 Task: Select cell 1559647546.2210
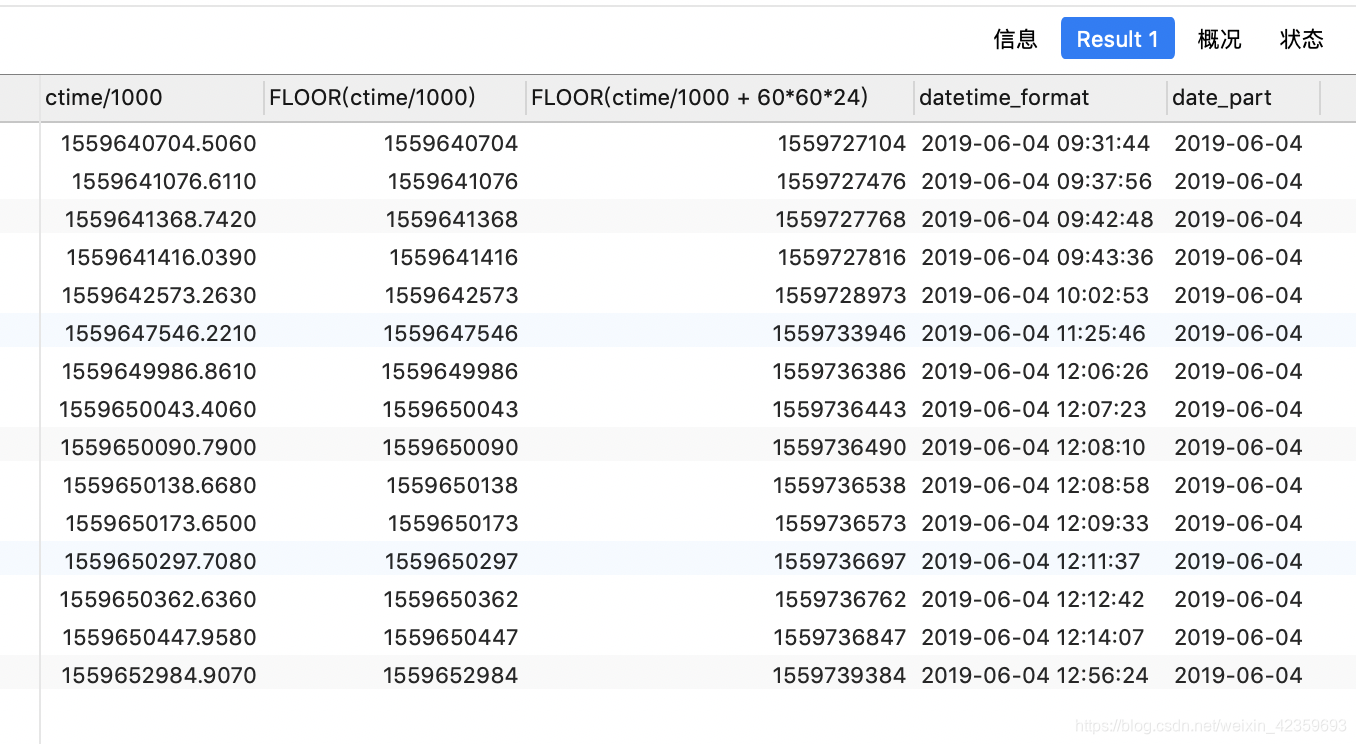point(160,333)
